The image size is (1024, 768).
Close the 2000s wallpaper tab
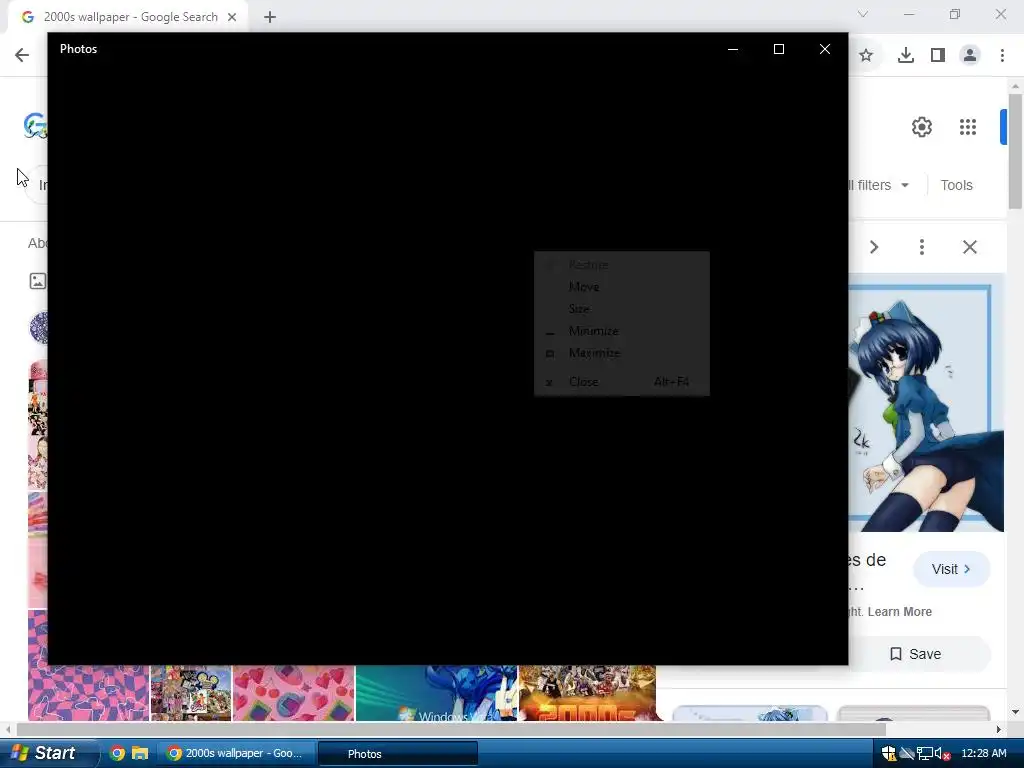click(232, 18)
